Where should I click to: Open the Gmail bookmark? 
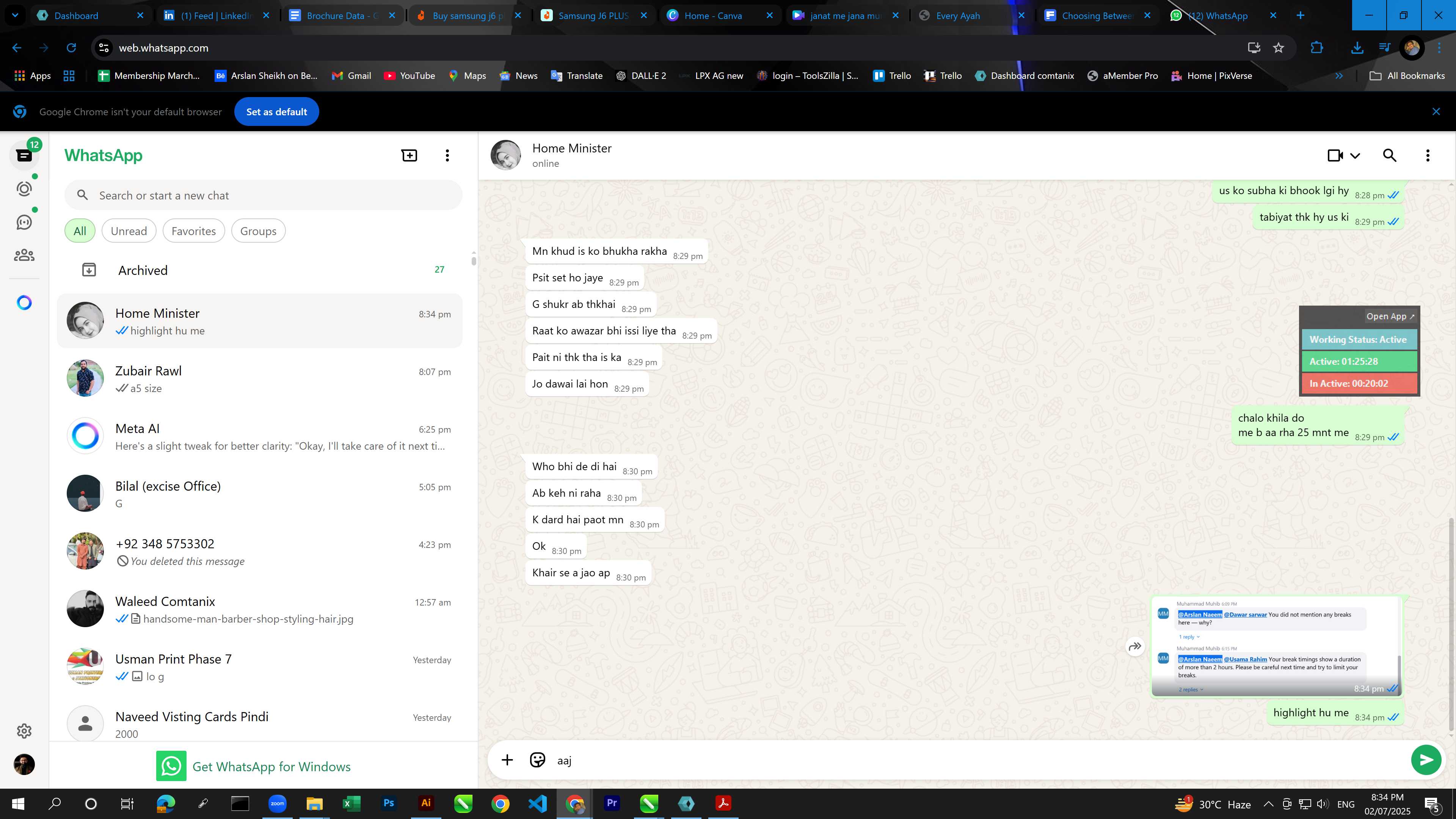(x=351, y=76)
